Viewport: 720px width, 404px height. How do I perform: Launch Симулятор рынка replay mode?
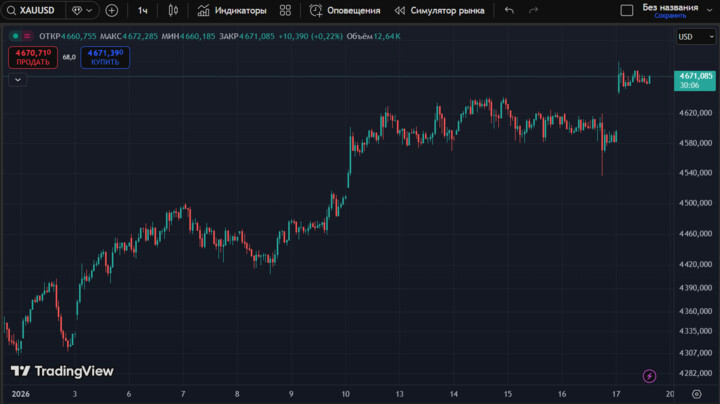click(439, 10)
